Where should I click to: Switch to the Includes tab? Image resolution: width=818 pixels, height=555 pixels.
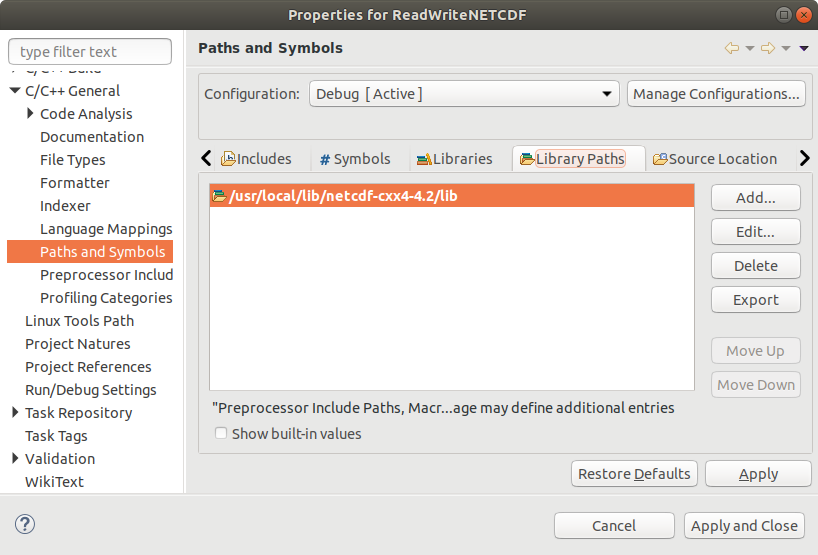256,159
